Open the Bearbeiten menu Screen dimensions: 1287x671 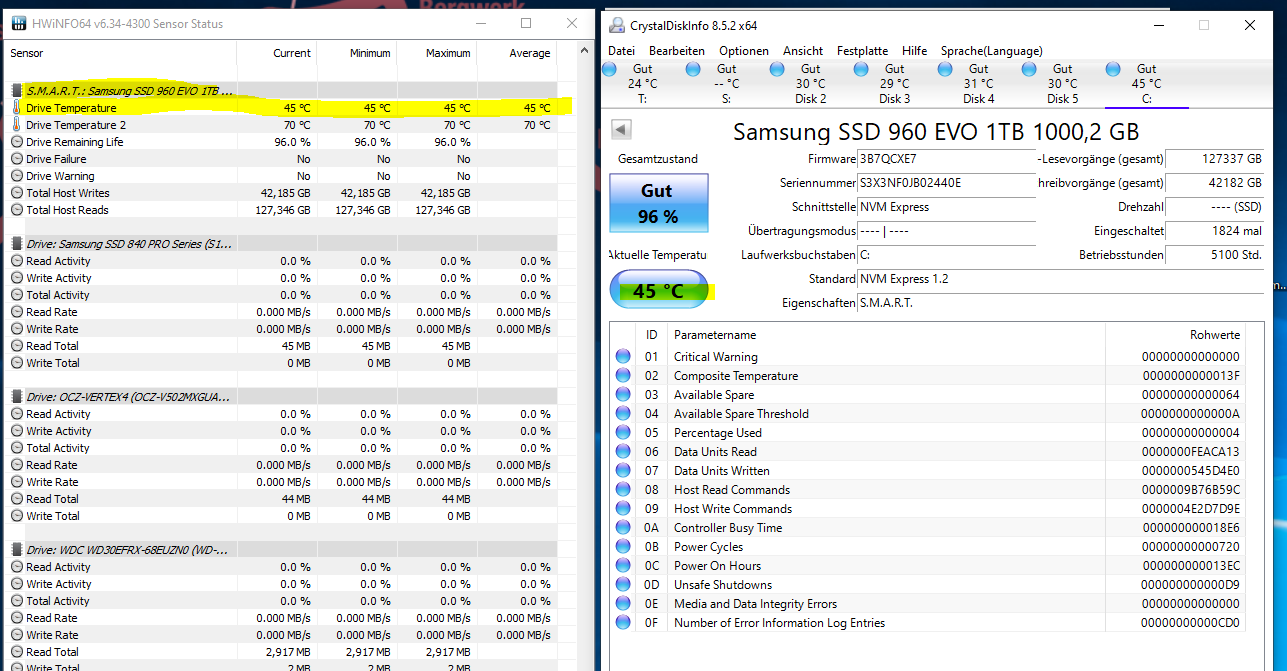676,50
